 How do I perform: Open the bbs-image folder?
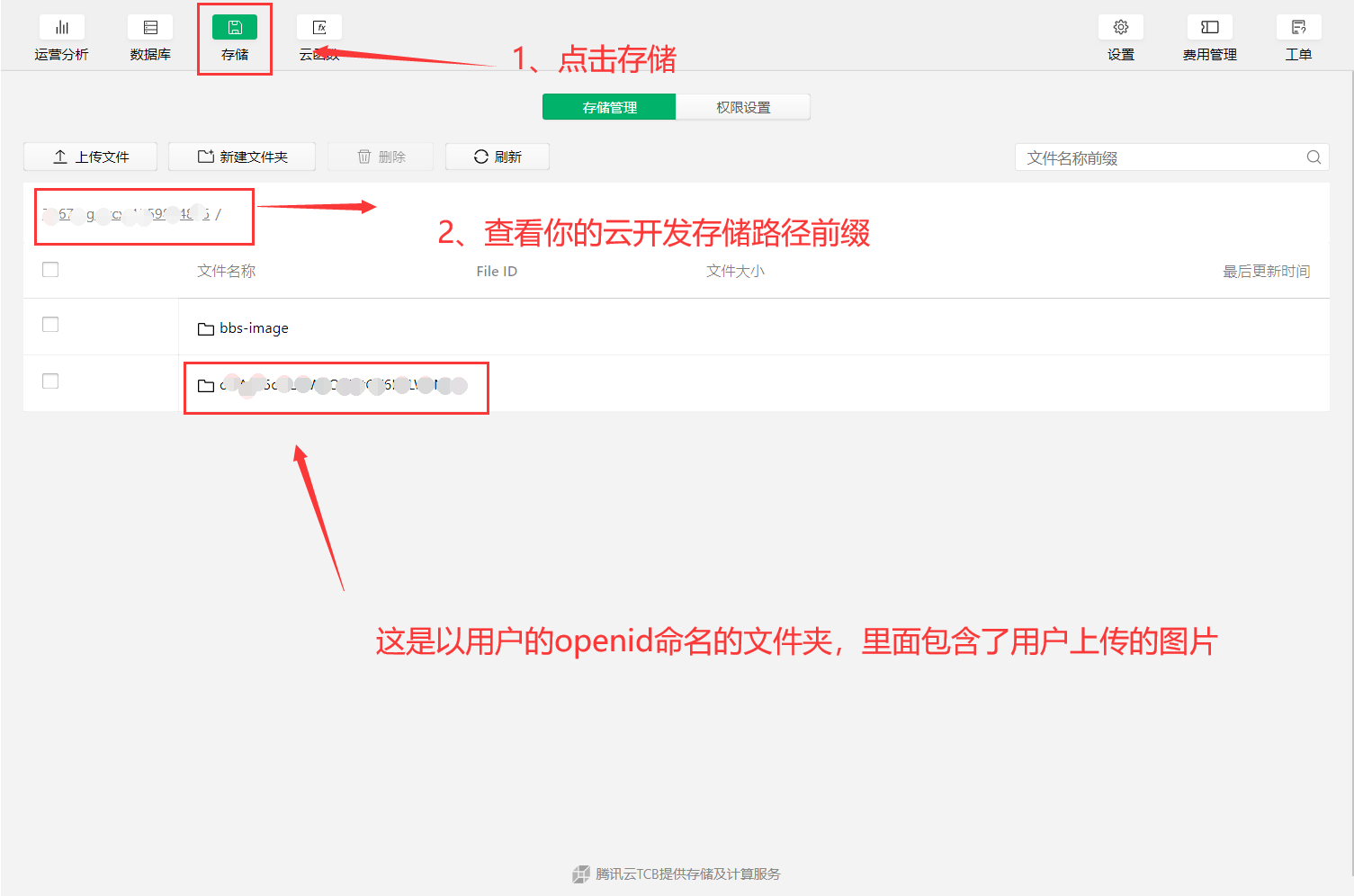point(254,328)
